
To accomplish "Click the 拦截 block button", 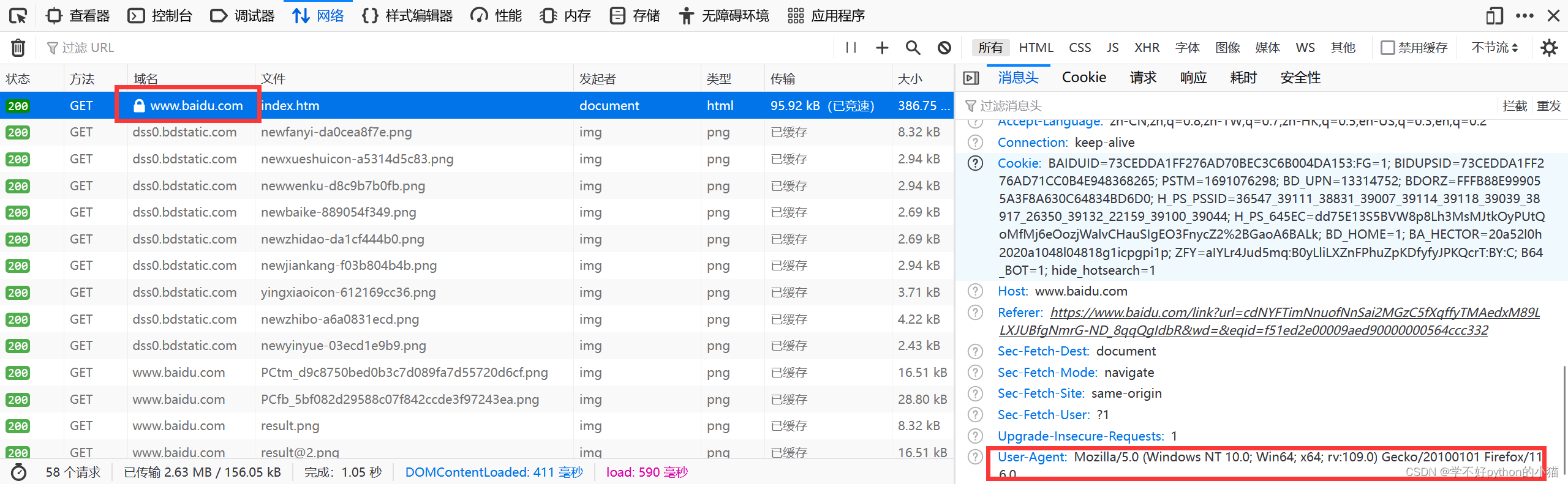I will coord(1515,106).
